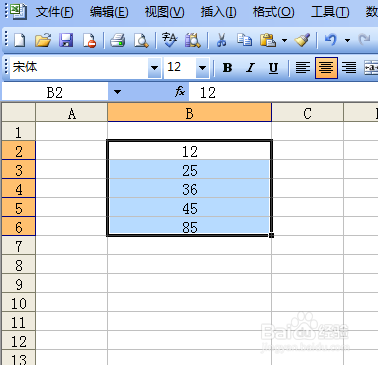Open the Undo history dropdown arrow

coord(347,40)
